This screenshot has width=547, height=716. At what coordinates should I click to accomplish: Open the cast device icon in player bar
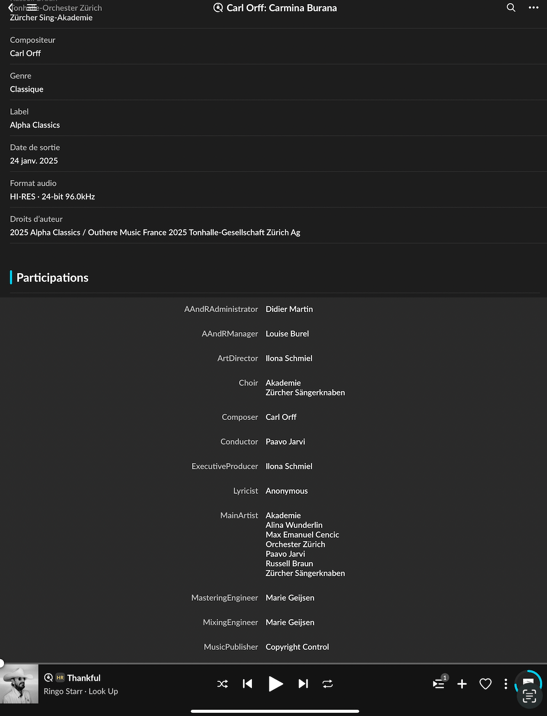pyautogui.click(x=528, y=683)
